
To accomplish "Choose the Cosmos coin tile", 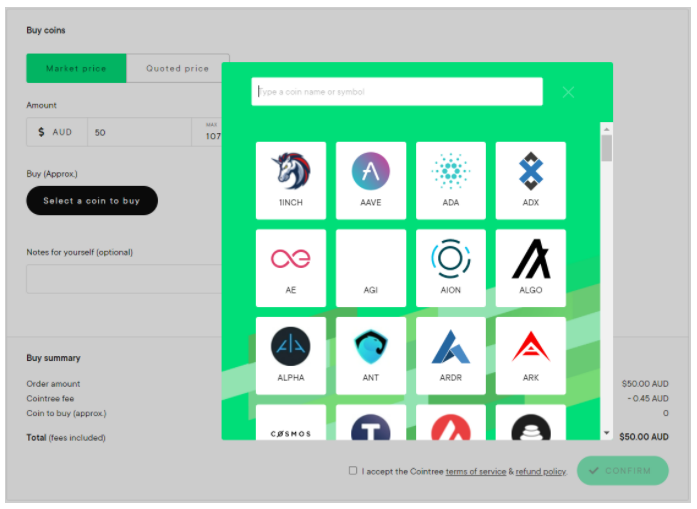I will pyautogui.click(x=291, y=422).
